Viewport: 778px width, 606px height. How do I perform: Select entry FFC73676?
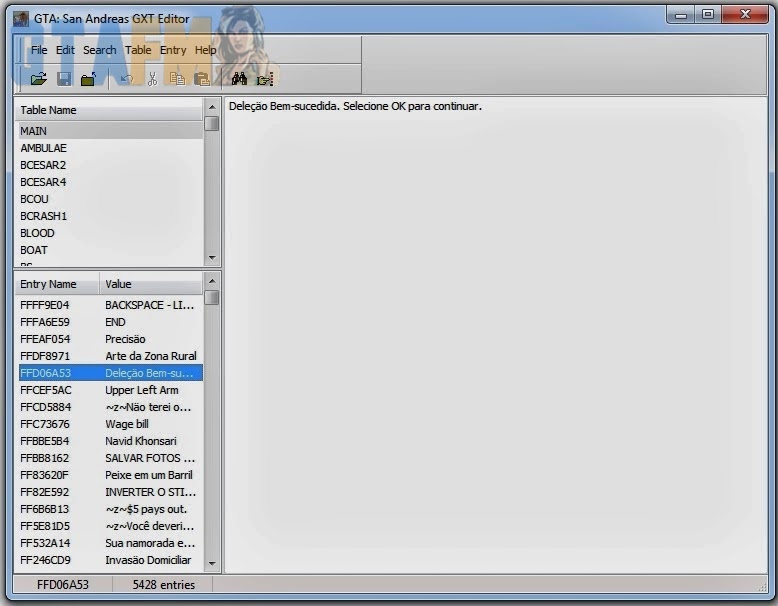coord(110,424)
